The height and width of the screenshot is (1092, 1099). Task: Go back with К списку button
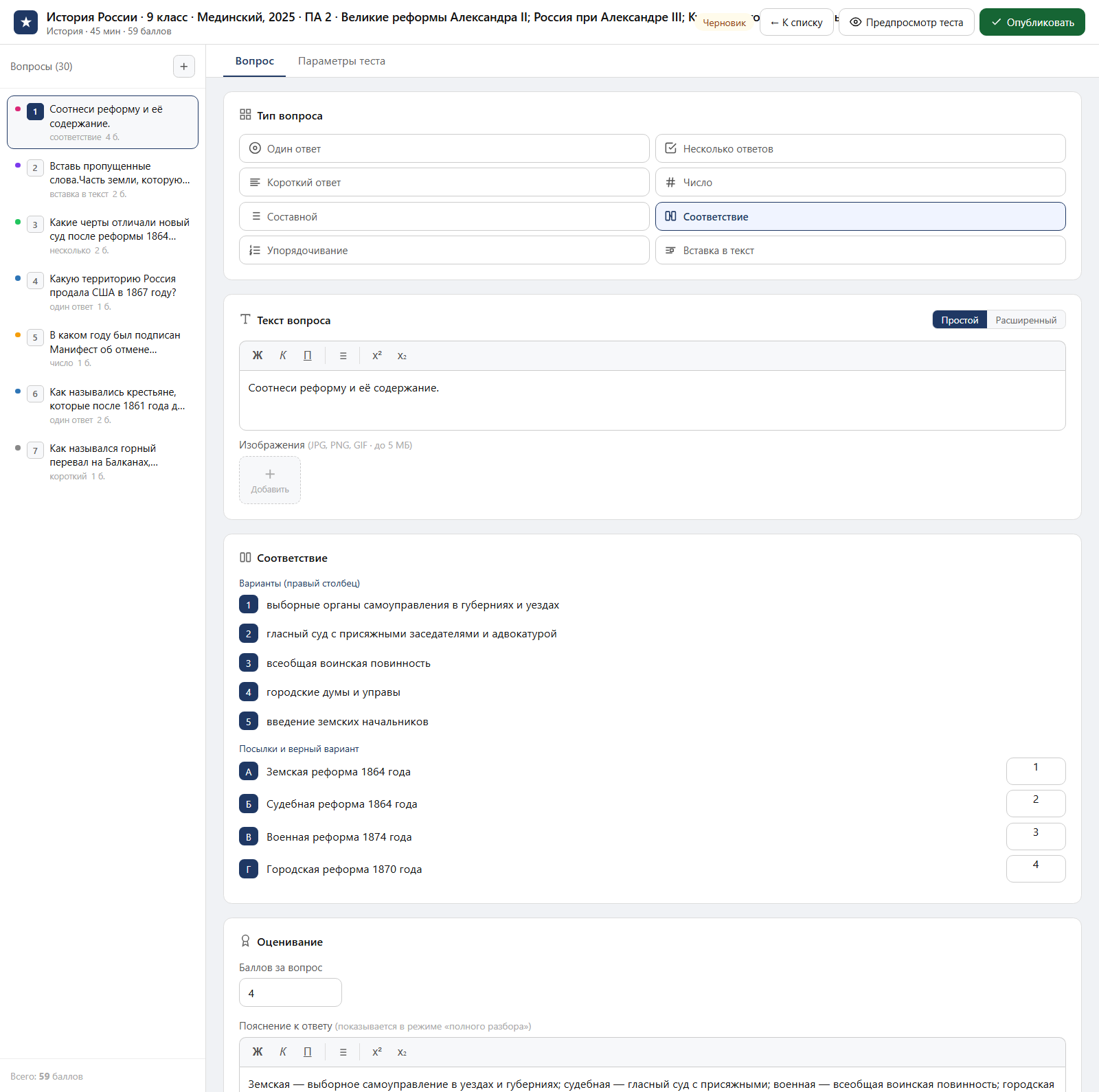click(x=797, y=22)
